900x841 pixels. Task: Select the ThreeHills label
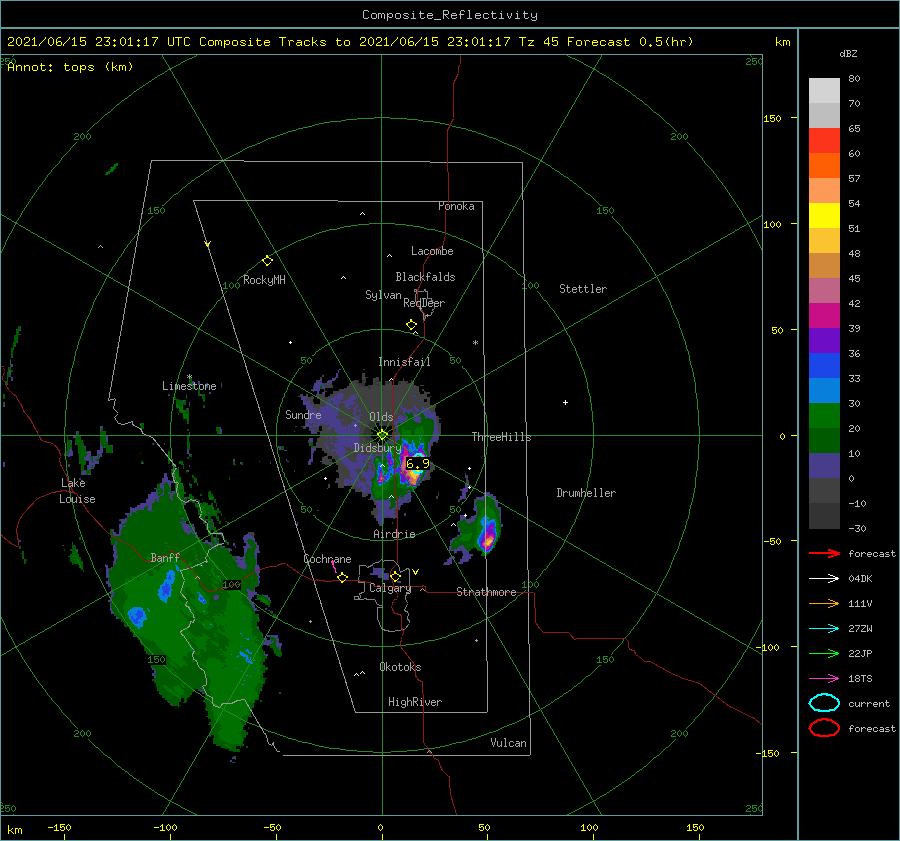click(x=502, y=437)
